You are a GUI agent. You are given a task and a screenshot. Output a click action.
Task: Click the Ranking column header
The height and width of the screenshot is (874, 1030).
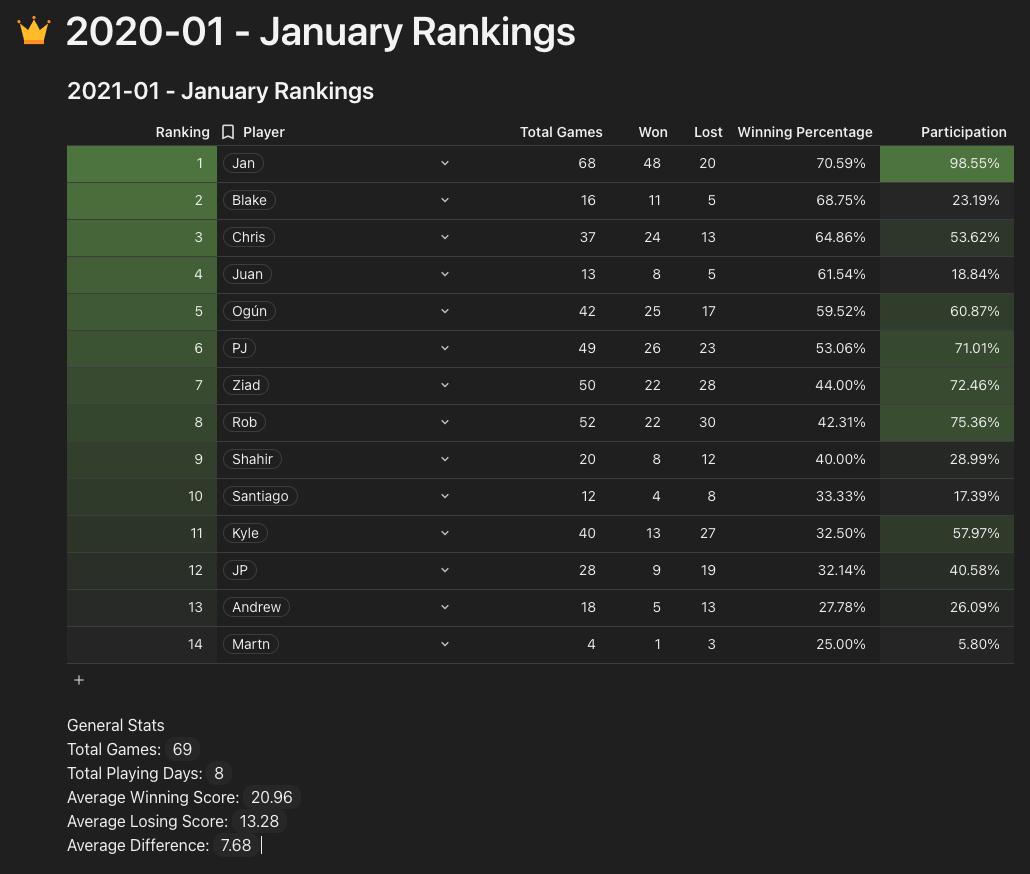click(x=182, y=132)
